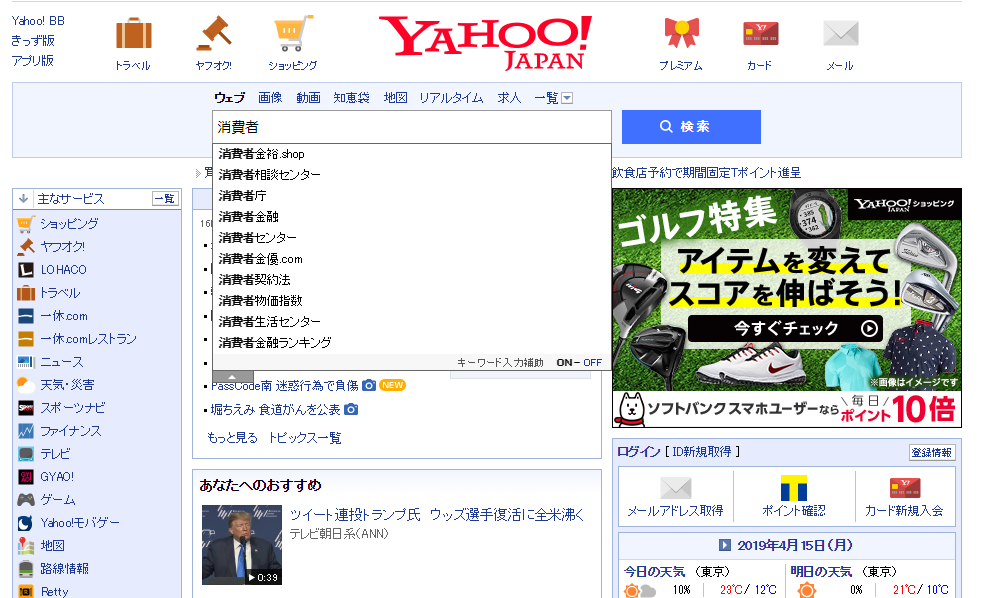Open the Yahoo! BB link

[x=38, y=21]
